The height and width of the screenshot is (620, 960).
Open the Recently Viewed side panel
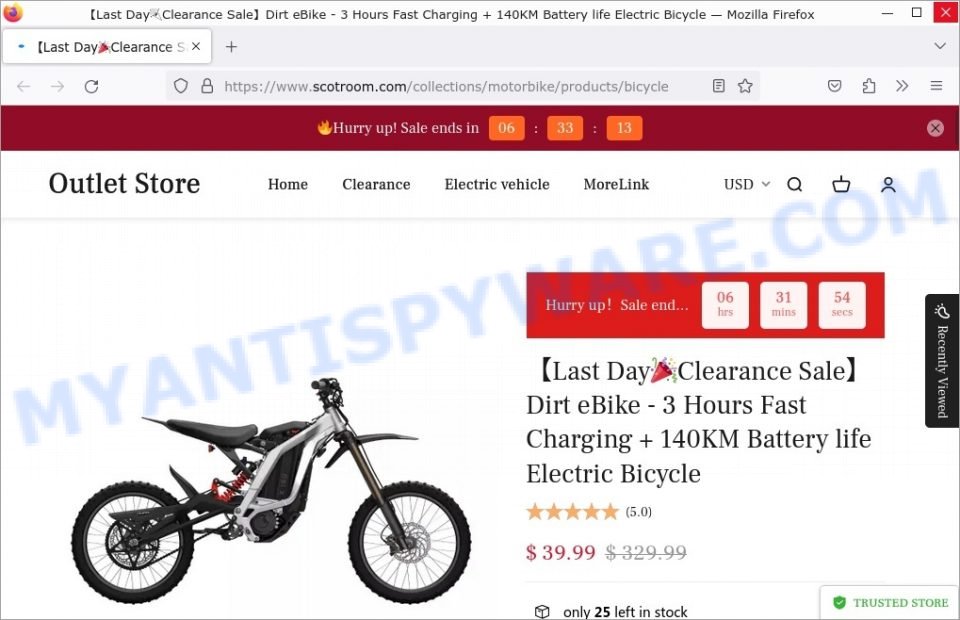click(x=942, y=361)
